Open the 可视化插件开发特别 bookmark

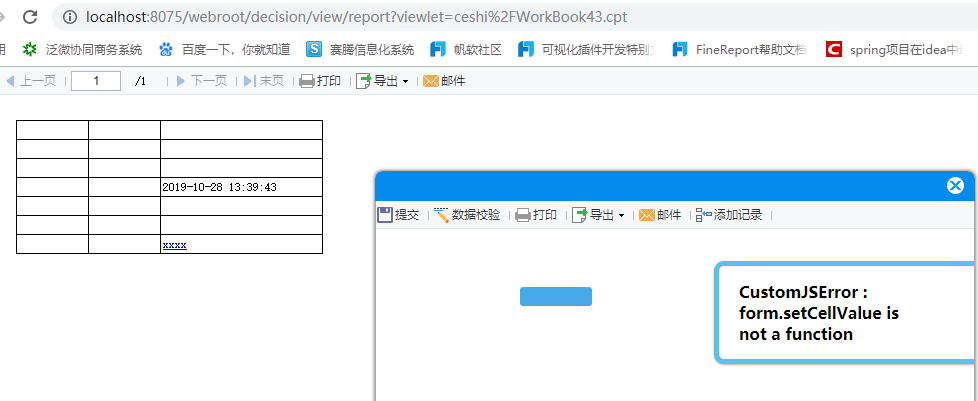tap(587, 49)
